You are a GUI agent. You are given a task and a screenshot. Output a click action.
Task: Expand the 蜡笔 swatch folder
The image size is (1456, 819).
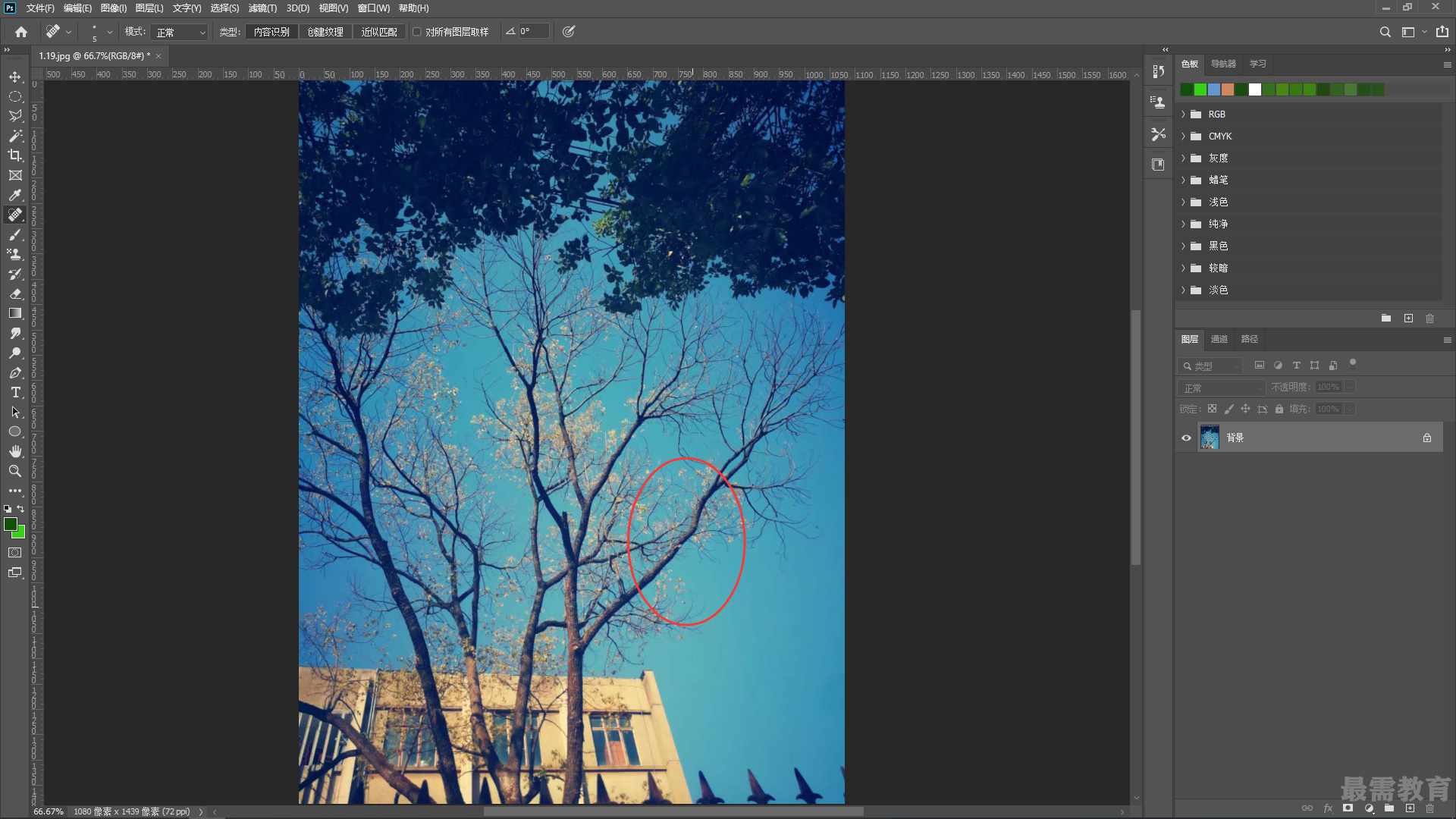coord(1183,180)
